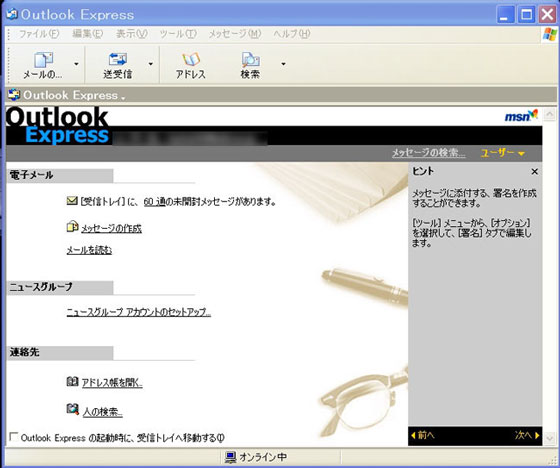Open the ユーザー dropdown menu
Image resolution: width=560 pixels, height=468 pixels.
[502, 153]
